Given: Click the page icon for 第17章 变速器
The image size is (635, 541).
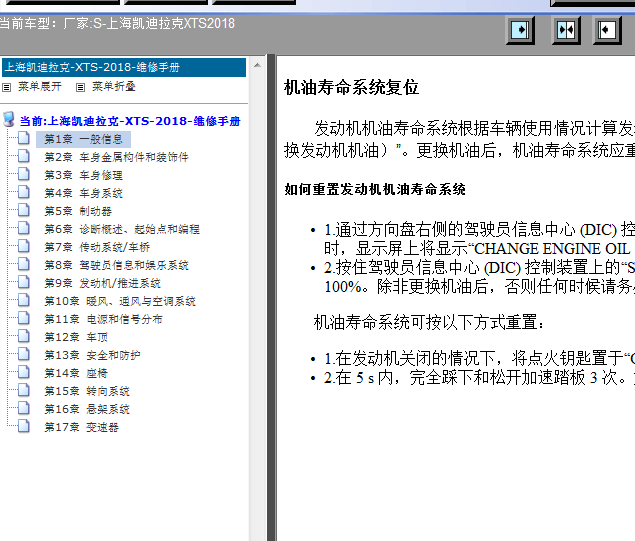Looking at the screenshot, I should click(x=24, y=426).
